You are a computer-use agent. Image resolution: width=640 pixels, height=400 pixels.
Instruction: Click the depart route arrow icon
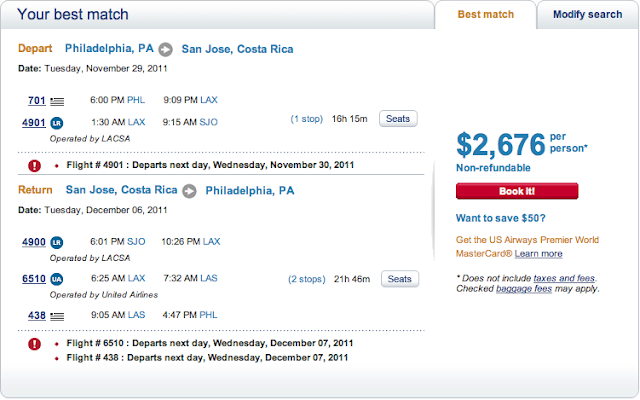pyautogui.click(x=165, y=48)
